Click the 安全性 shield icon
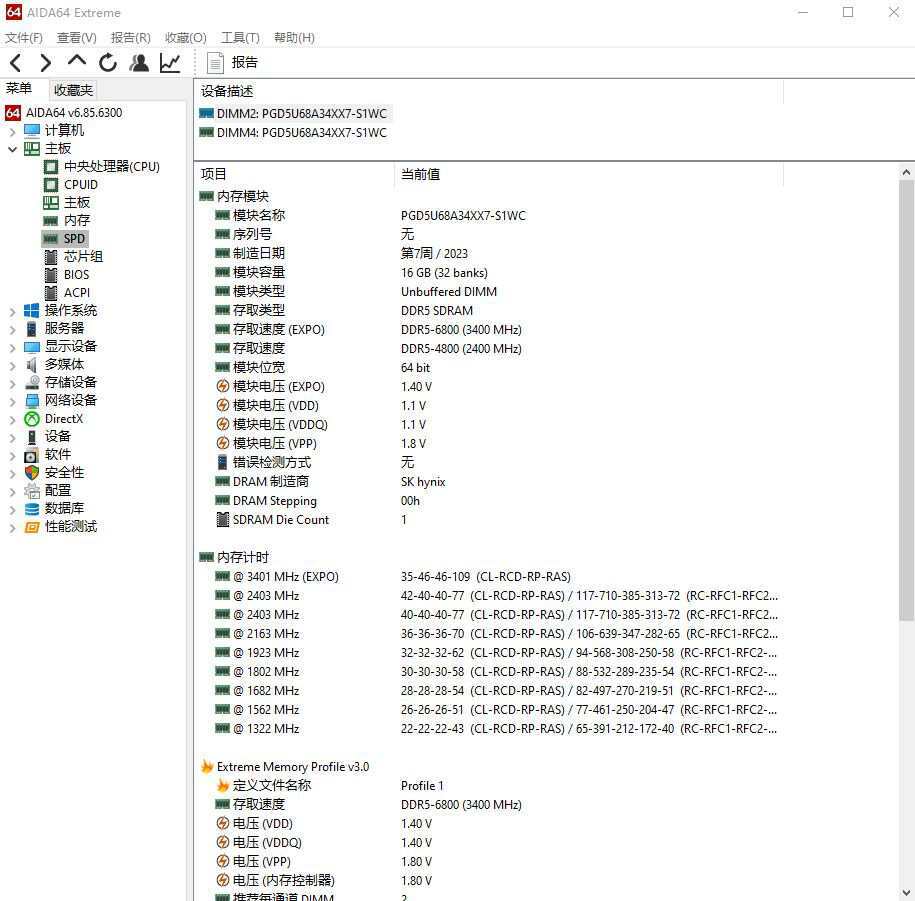The height and width of the screenshot is (901, 915). point(32,473)
